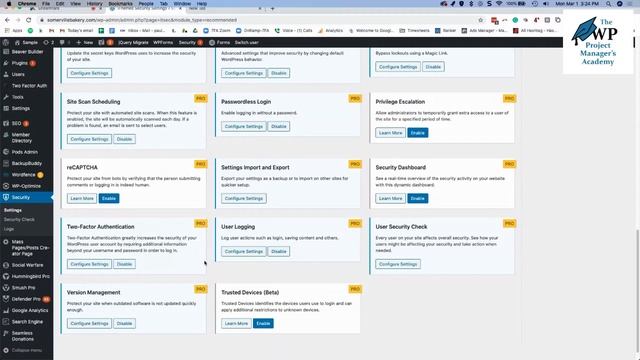Open the People menu
This screenshot has height=360, width=640.
pos(146,3)
